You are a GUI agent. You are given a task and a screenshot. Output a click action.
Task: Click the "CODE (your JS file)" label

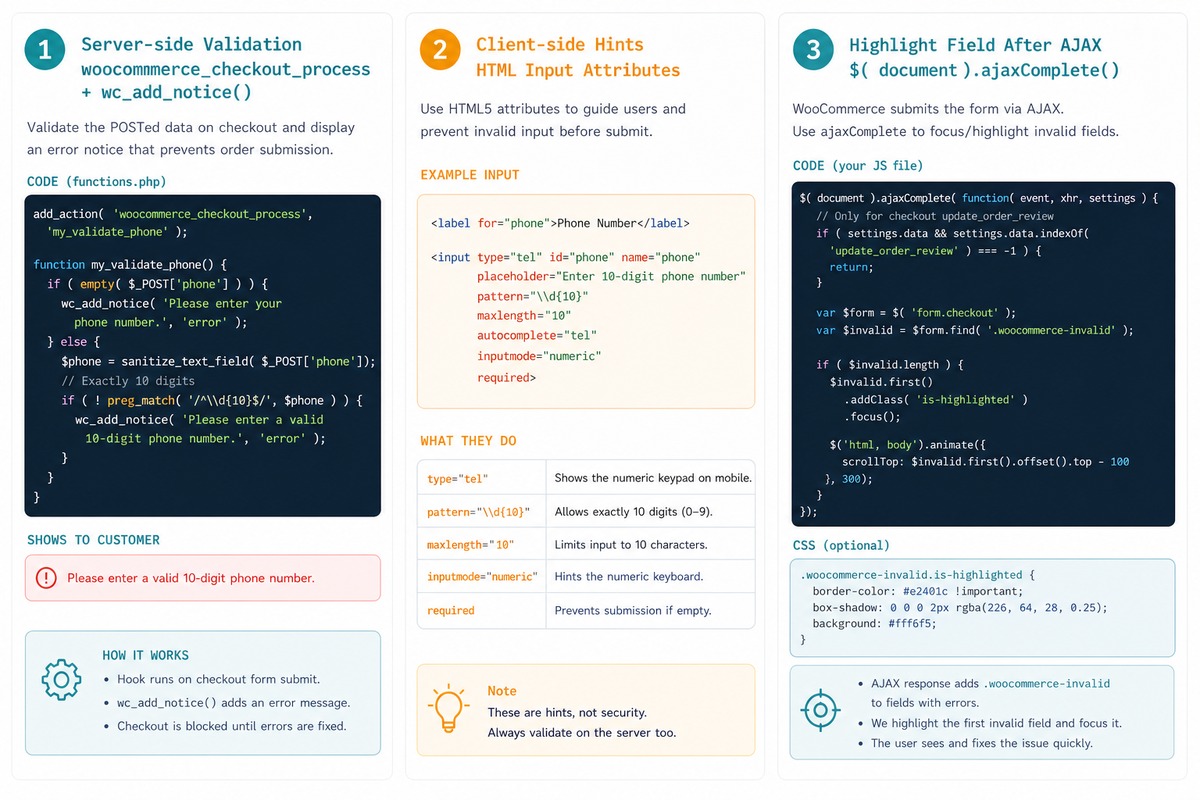858,166
